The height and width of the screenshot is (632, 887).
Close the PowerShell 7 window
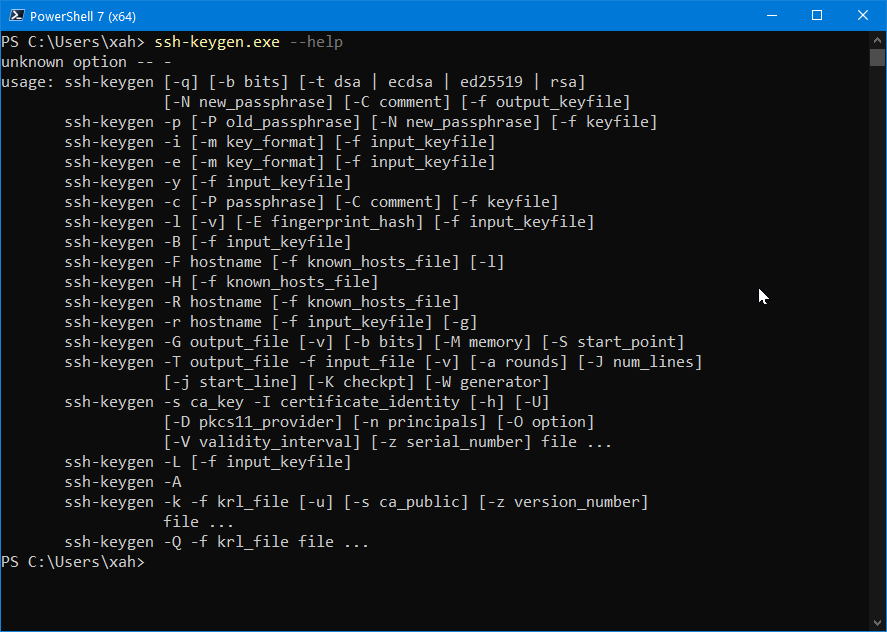pos(863,16)
